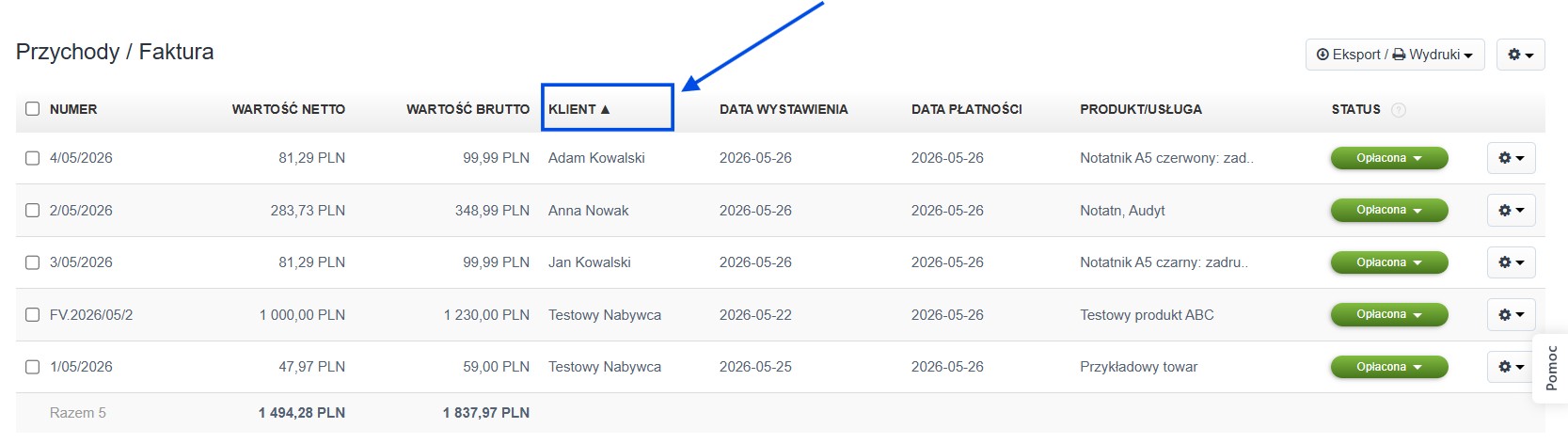The width and height of the screenshot is (1568, 444).
Task: Click the Razem 5 summary label
Action: [78, 413]
